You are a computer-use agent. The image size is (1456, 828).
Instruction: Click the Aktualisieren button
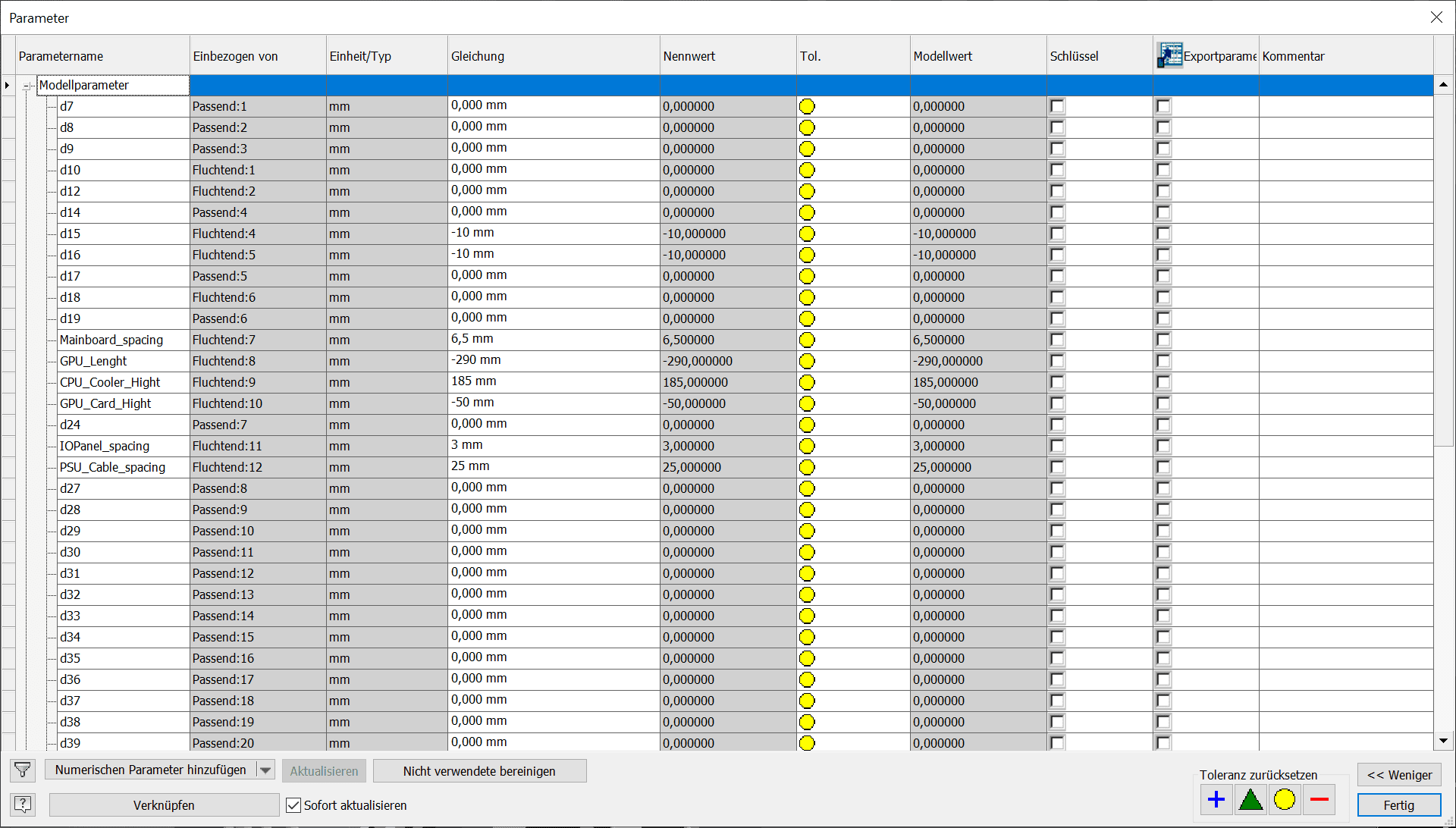coord(324,771)
